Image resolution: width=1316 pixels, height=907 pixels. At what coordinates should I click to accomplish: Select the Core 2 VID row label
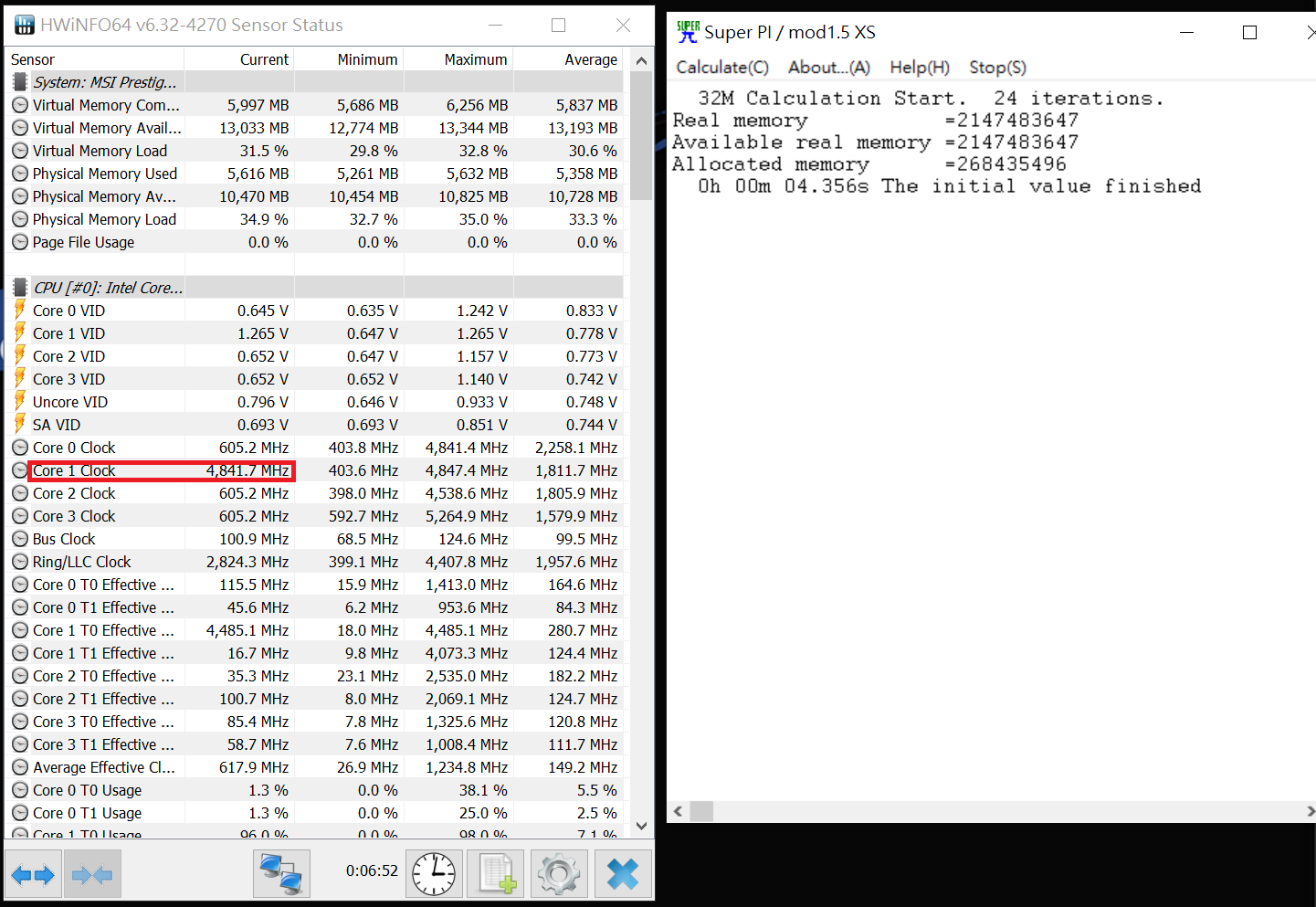coord(68,356)
